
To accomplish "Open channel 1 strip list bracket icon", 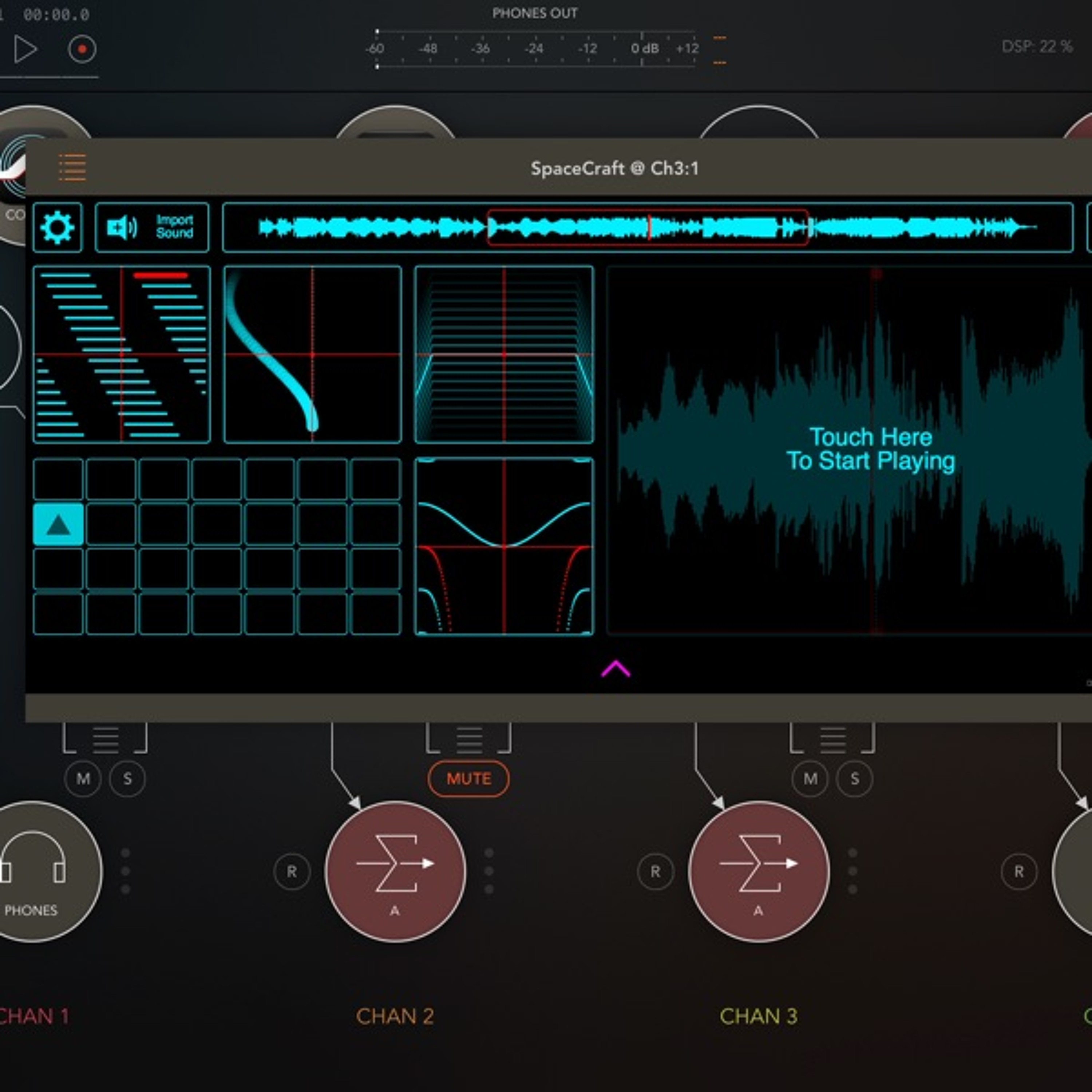I will pos(105,738).
